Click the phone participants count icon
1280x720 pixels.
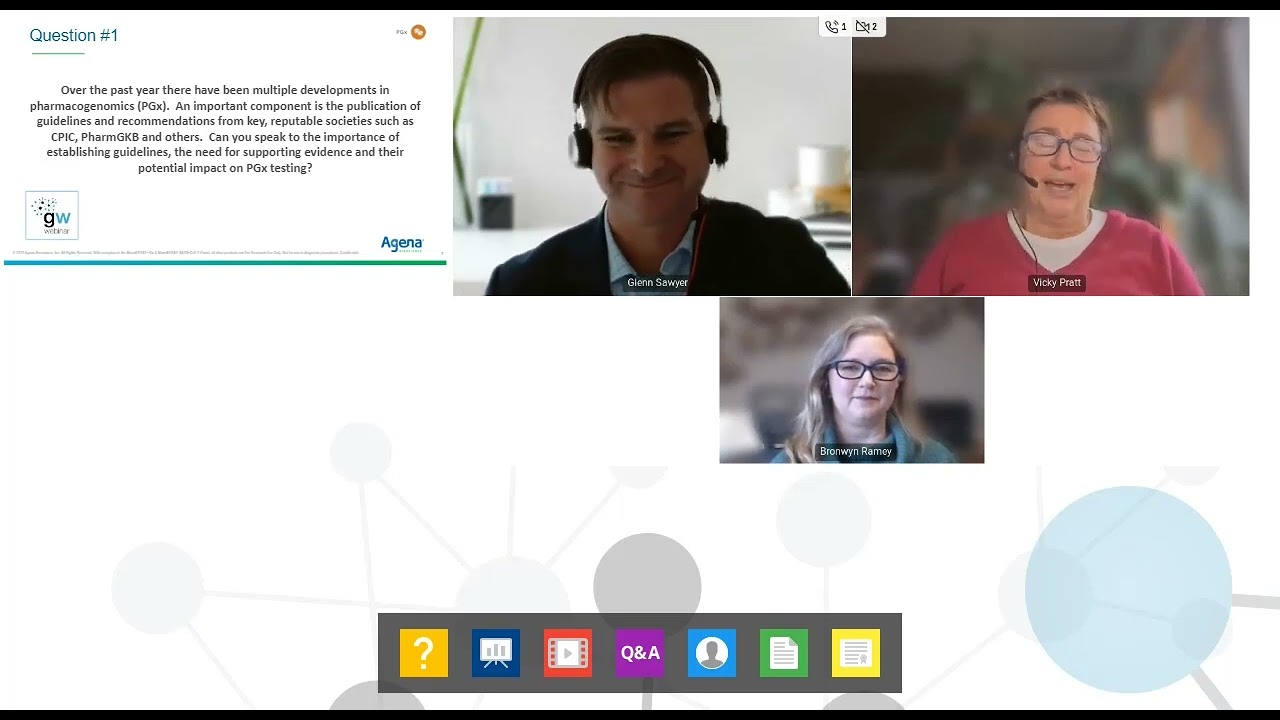[x=836, y=27]
